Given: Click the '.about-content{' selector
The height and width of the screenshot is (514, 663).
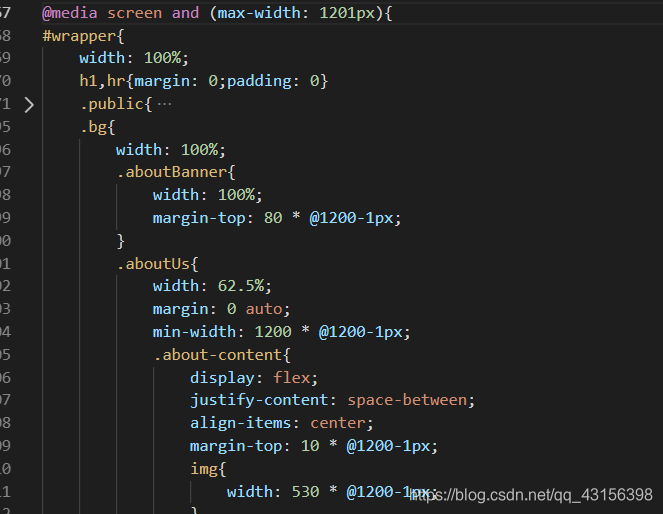Looking at the screenshot, I should 222,355.
